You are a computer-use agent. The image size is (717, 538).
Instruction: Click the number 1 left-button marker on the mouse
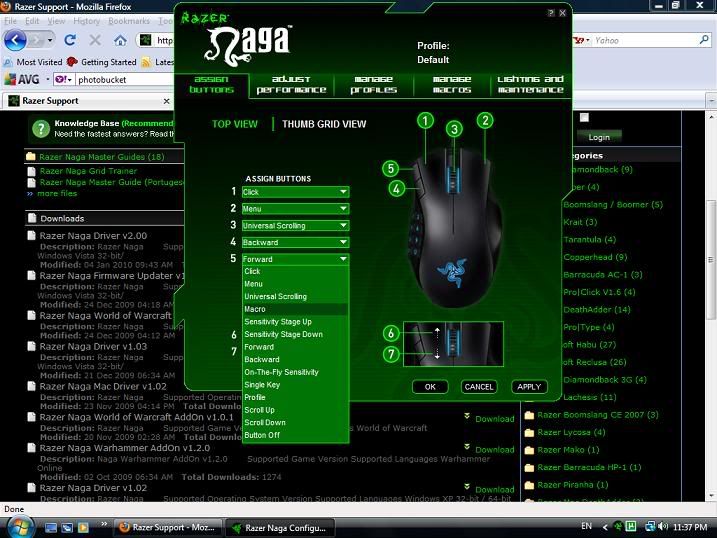pos(426,120)
